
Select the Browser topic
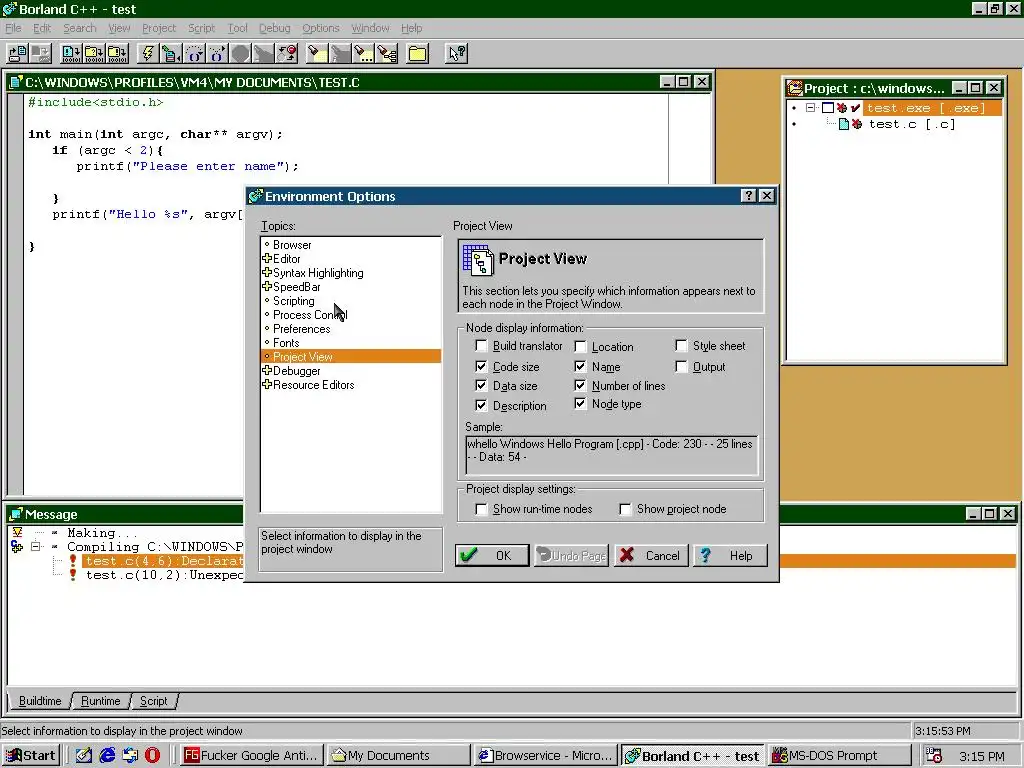coord(292,245)
